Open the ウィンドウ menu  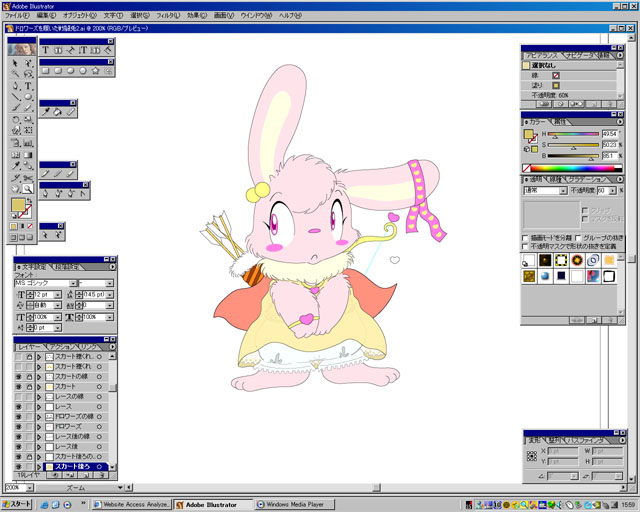[256, 16]
